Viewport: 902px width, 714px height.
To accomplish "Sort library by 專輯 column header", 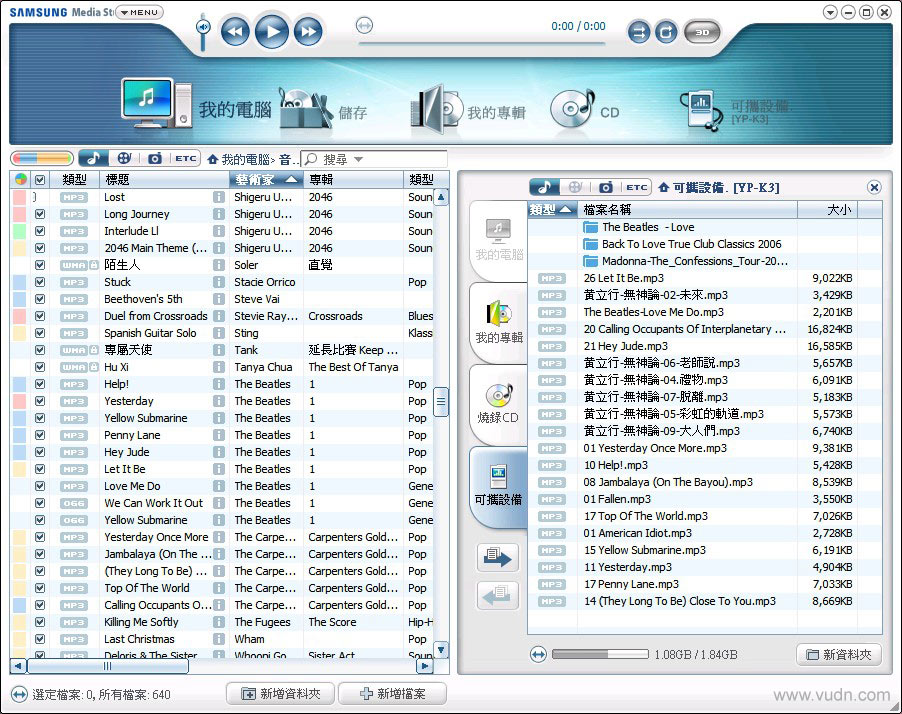I will tap(354, 180).
